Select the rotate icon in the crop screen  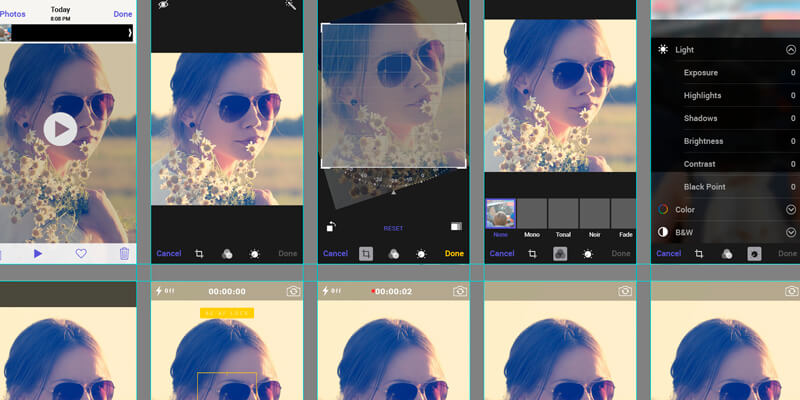coord(331,227)
